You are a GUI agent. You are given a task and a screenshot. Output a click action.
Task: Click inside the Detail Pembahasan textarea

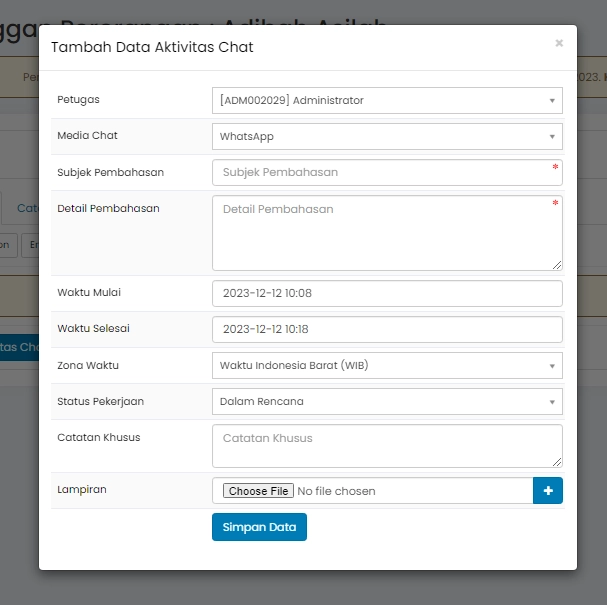387,232
